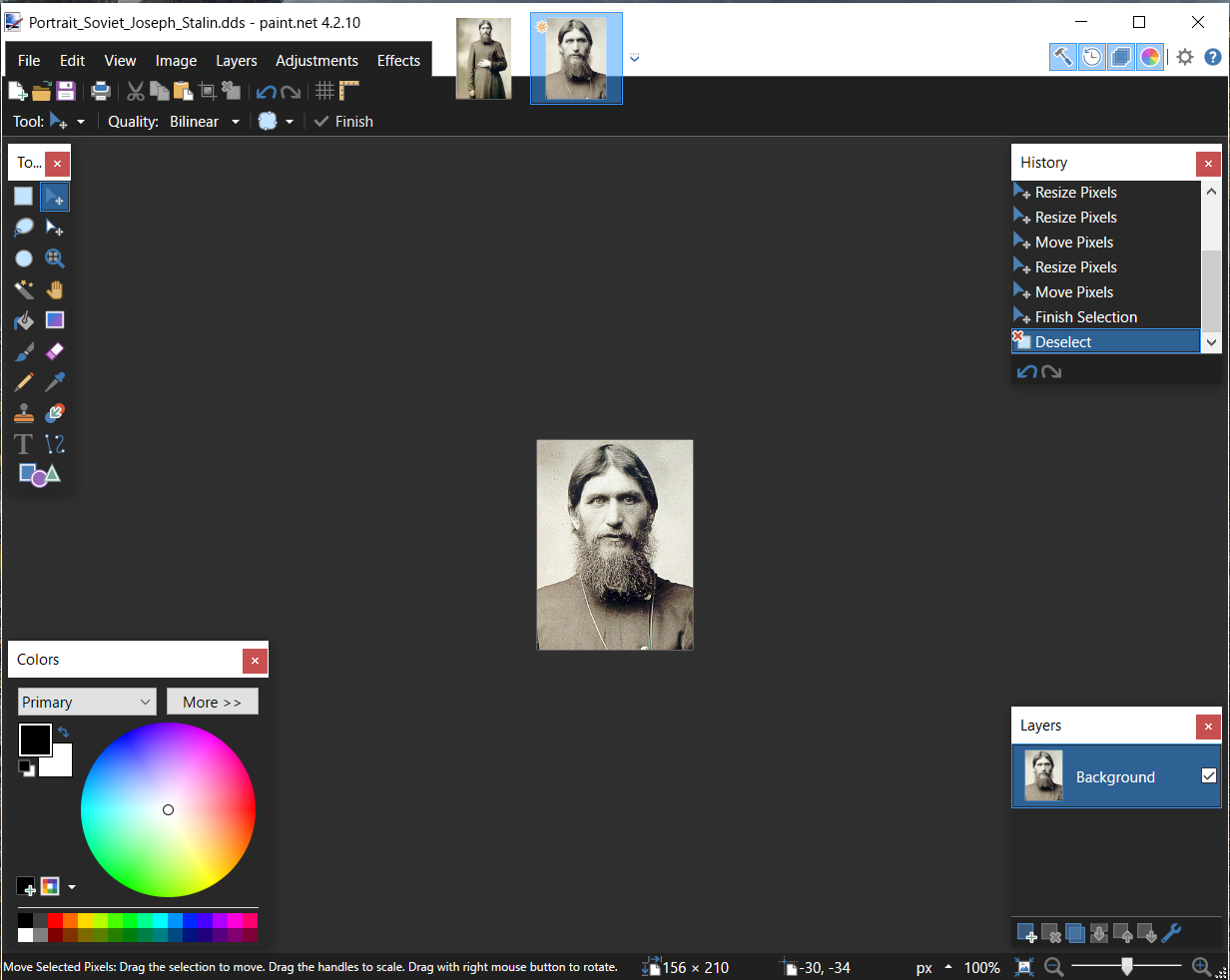
Task: Select Deselect entry in History
Action: pos(1105,341)
